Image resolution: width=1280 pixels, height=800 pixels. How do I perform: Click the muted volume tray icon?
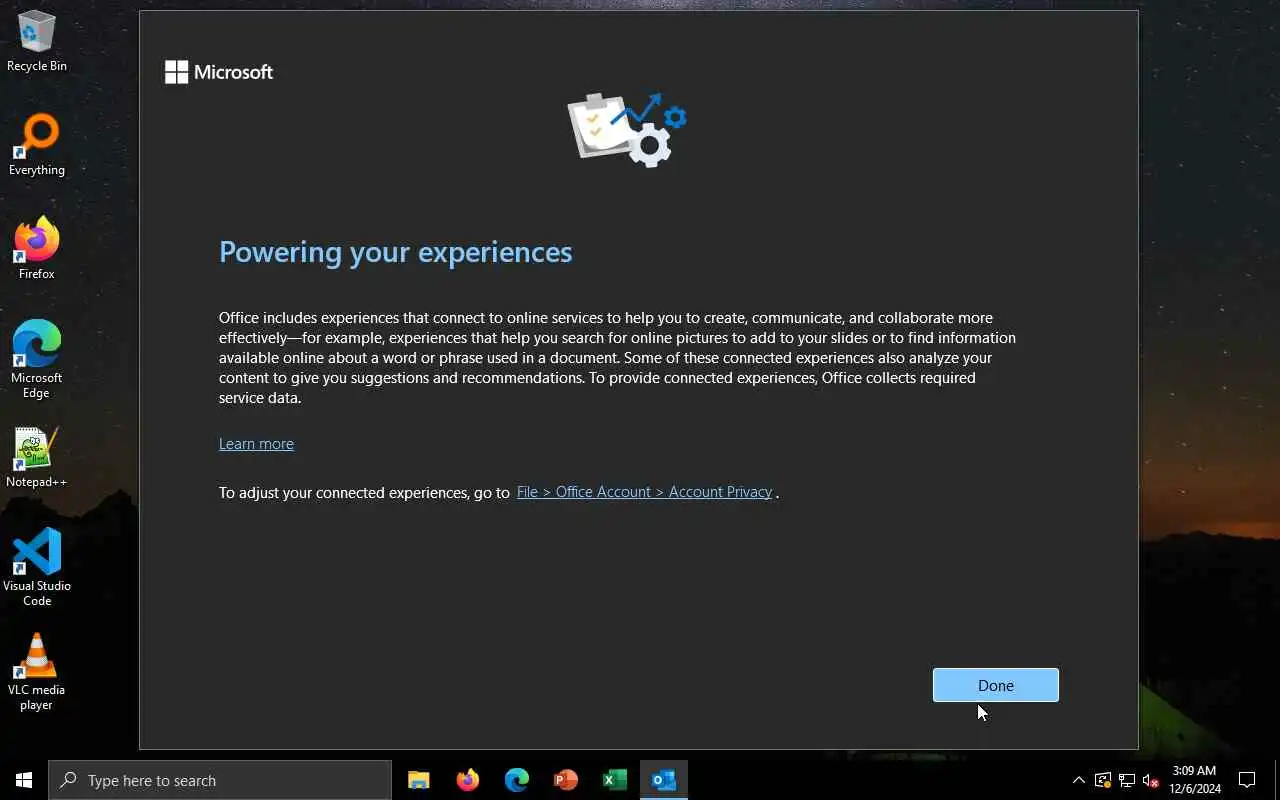[1151, 780]
